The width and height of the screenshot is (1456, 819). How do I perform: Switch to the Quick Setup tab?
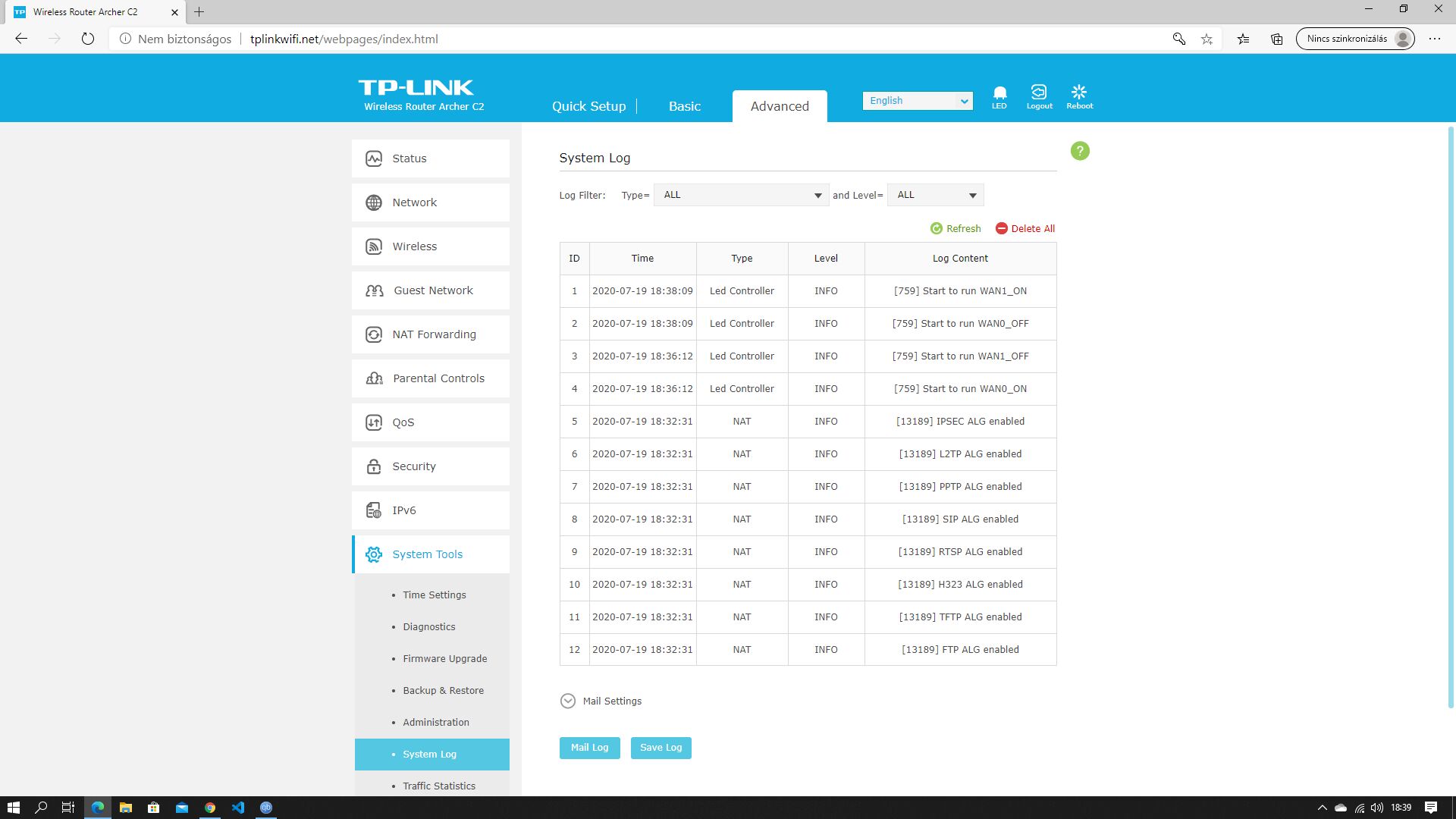588,106
